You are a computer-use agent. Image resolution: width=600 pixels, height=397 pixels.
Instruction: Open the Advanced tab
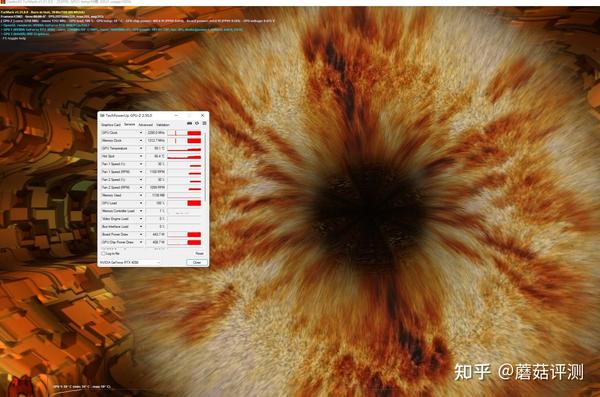tap(145, 125)
